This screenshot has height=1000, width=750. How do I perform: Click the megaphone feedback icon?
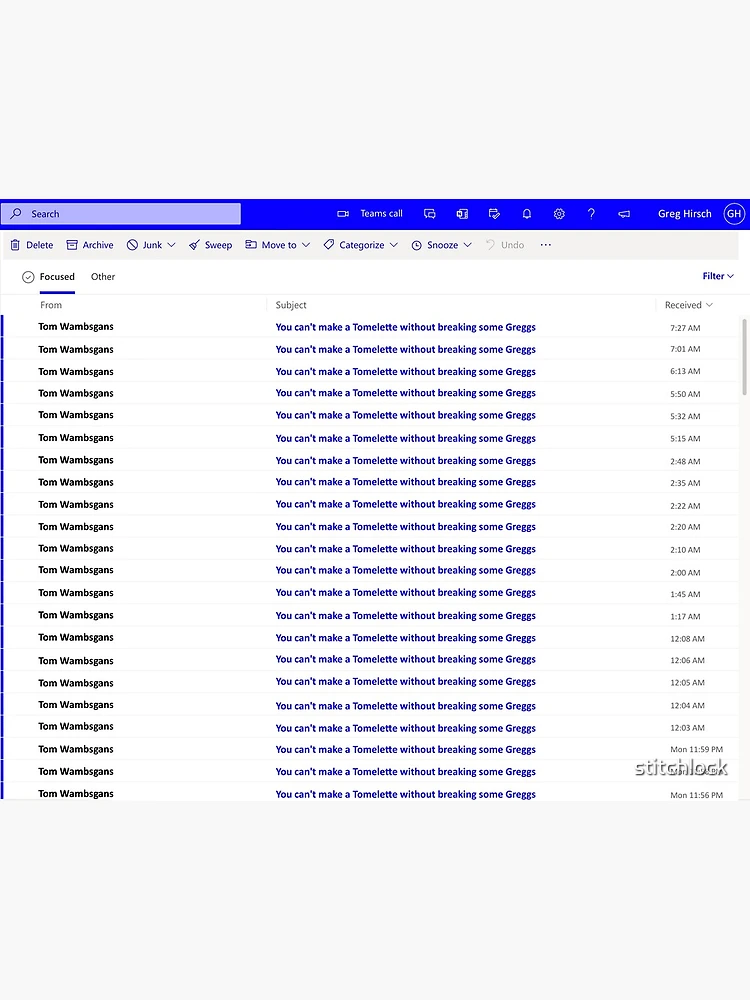(624, 214)
